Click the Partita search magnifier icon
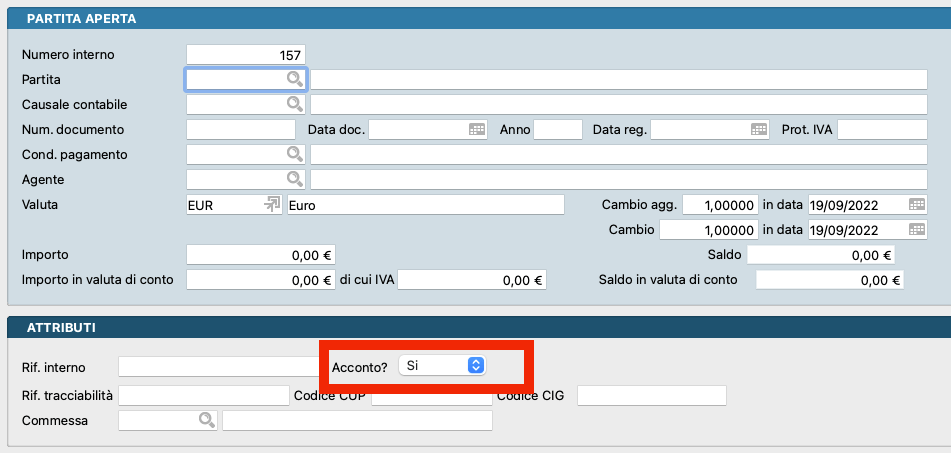This screenshot has width=951, height=453. tap(295, 78)
